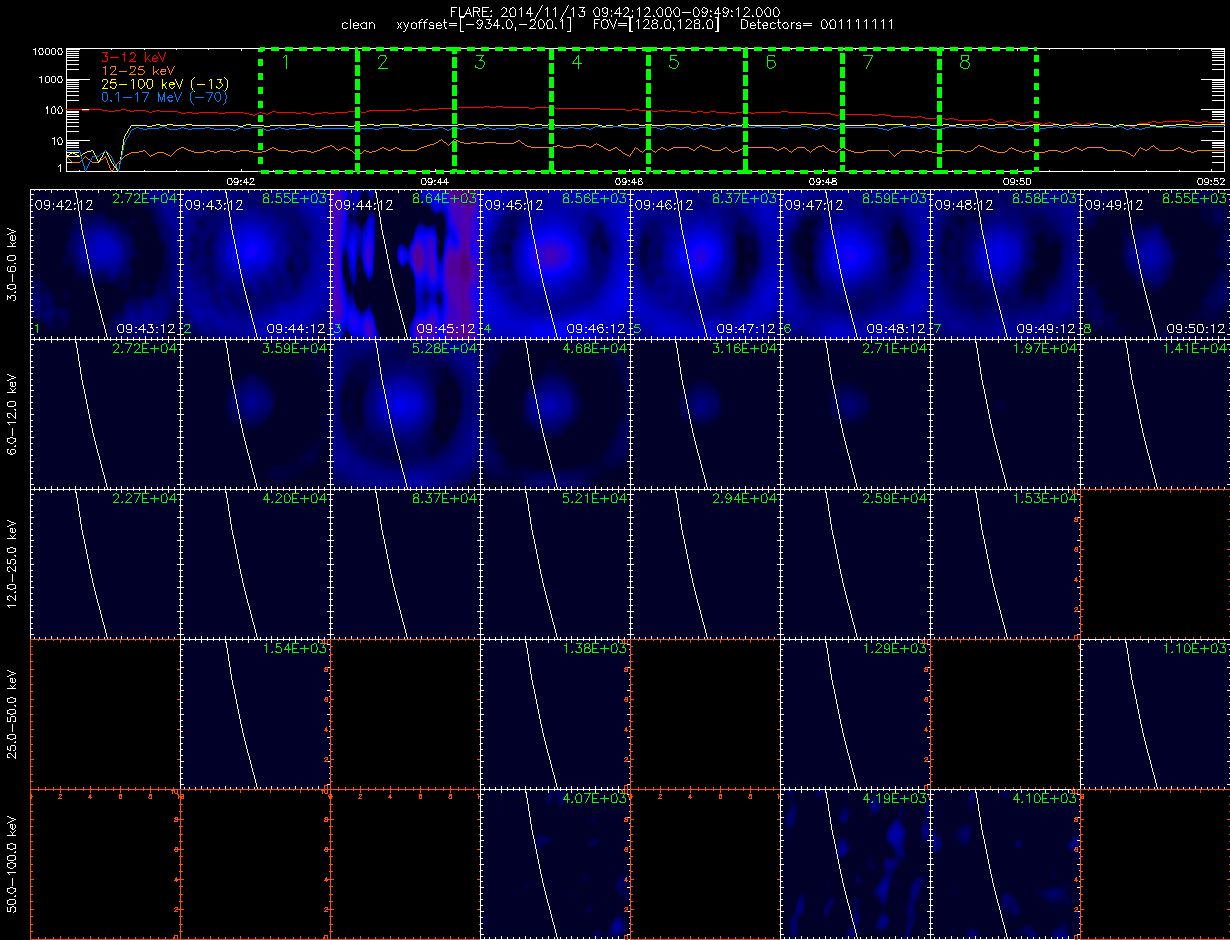Viewport: 1230px width, 940px height.
Task: Click the 'clean' algorithm label
Action: [x=358, y=23]
